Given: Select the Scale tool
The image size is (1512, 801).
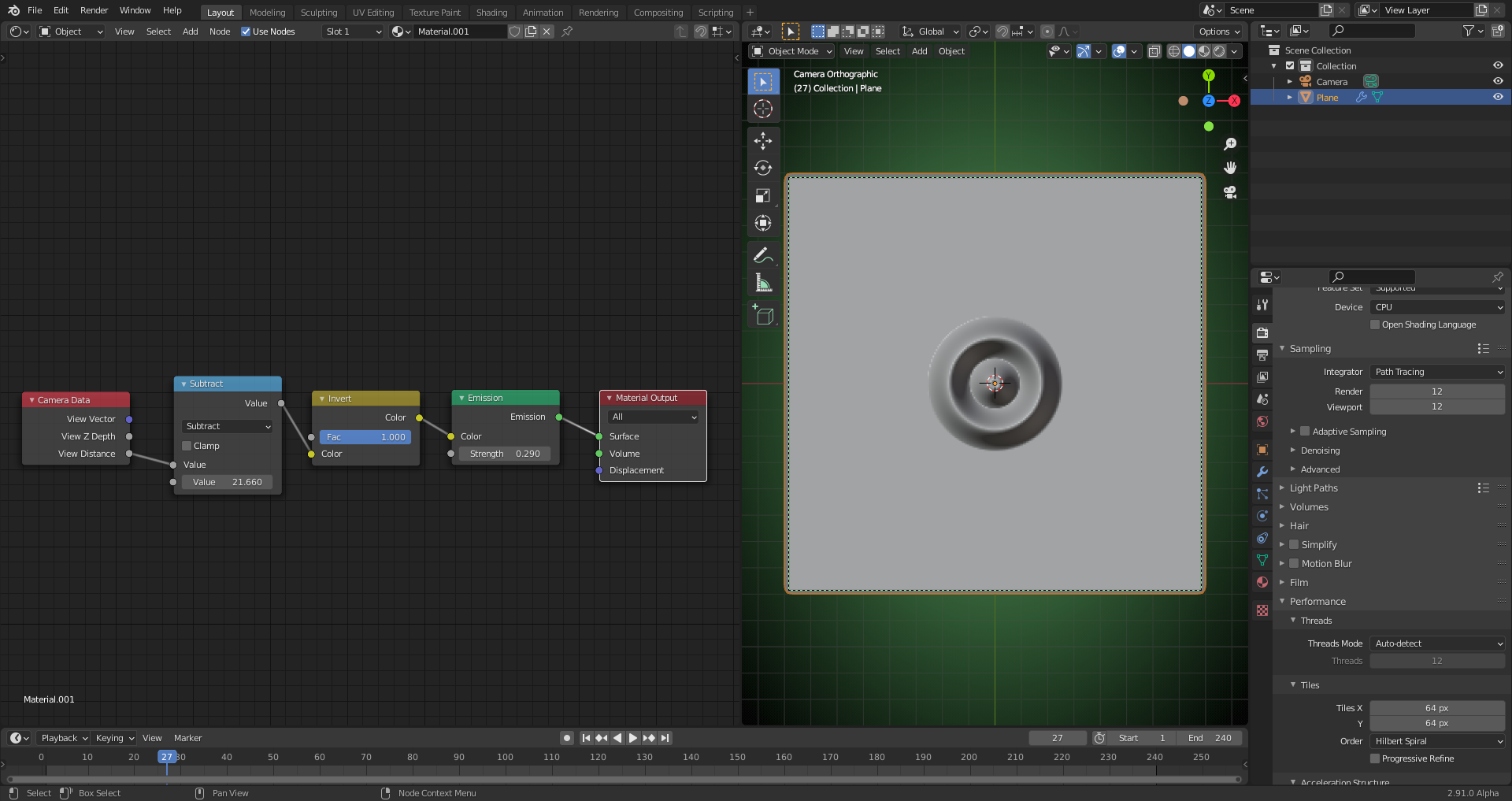Looking at the screenshot, I should pos(762,195).
